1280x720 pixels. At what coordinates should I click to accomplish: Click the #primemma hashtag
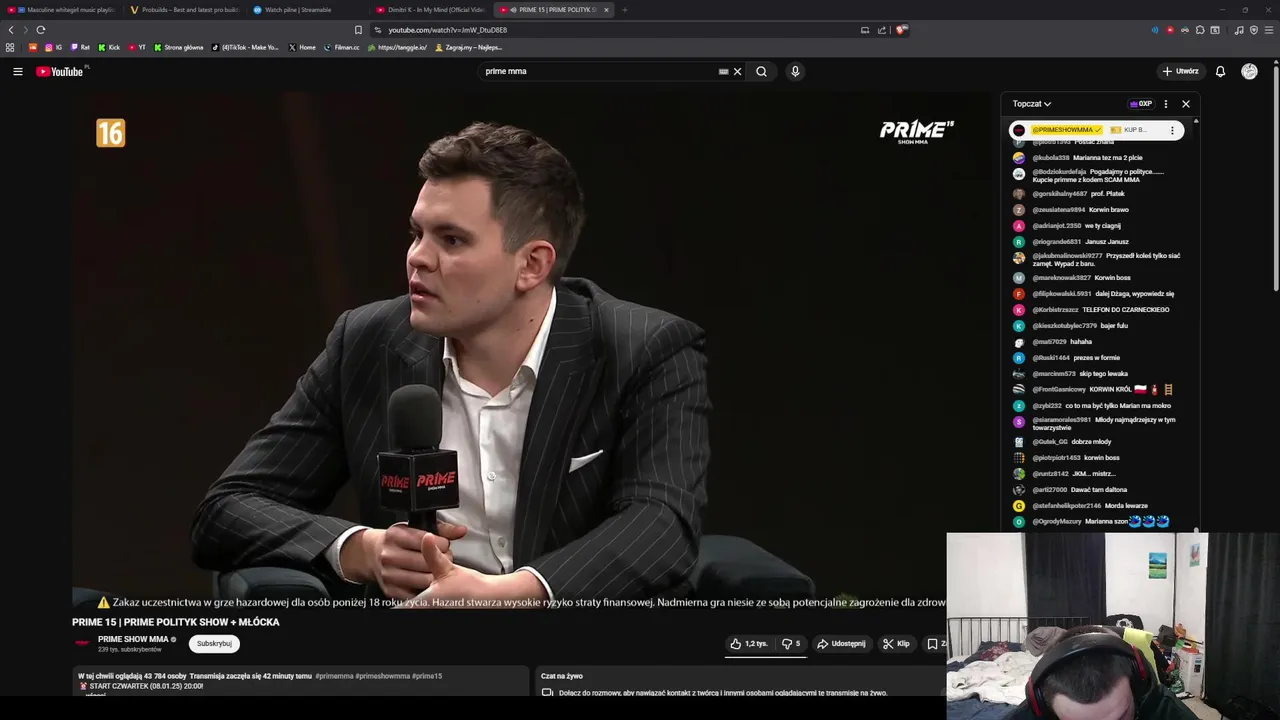point(334,676)
